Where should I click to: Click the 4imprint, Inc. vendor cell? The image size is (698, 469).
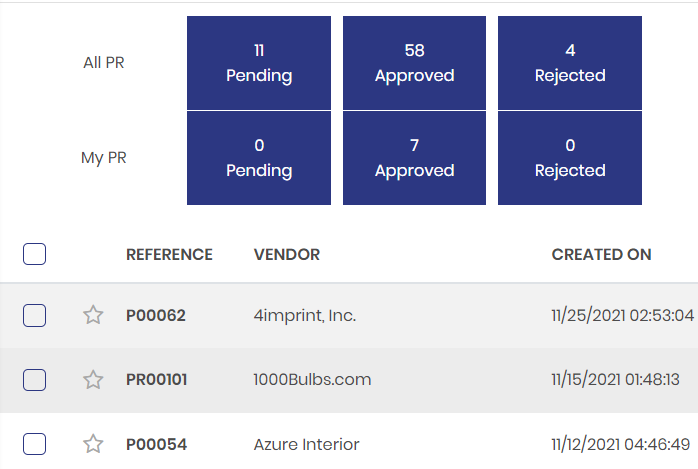click(305, 316)
